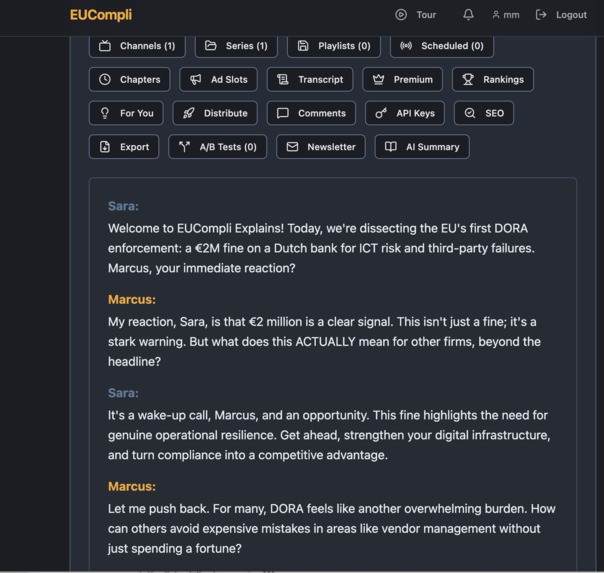Manage API Keys
The image size is (604, 573).
[x=405, y=113]
